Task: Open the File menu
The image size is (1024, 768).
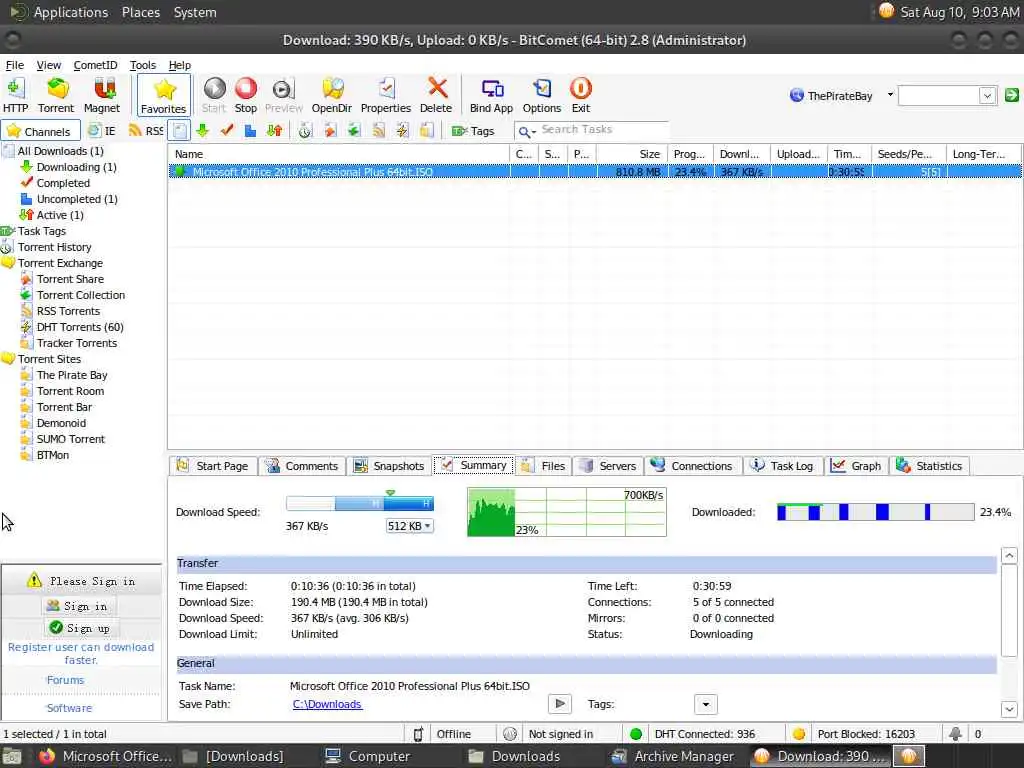Action: (x=14, y=65)
